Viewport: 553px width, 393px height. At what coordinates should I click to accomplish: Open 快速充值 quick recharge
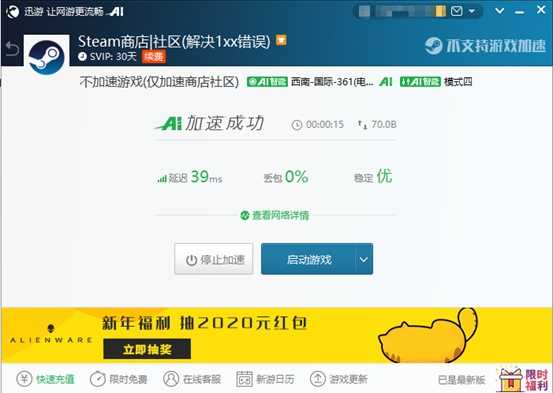(x=45, y=379)
